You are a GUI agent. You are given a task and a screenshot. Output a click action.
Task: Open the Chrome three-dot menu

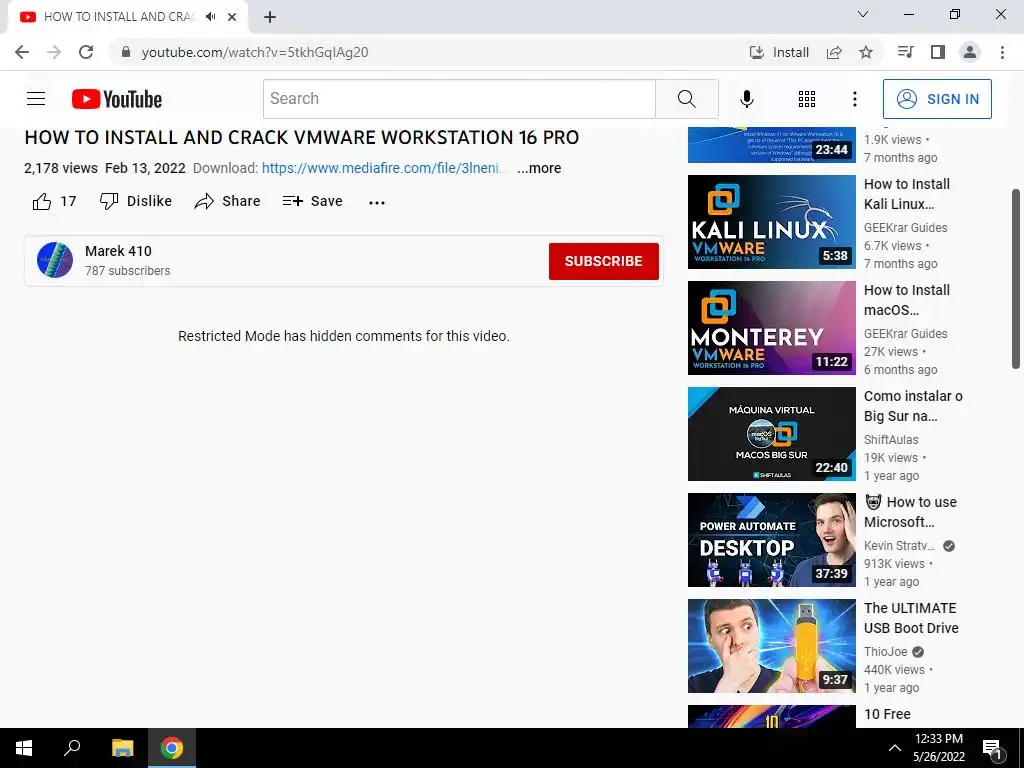[1002, 52]
